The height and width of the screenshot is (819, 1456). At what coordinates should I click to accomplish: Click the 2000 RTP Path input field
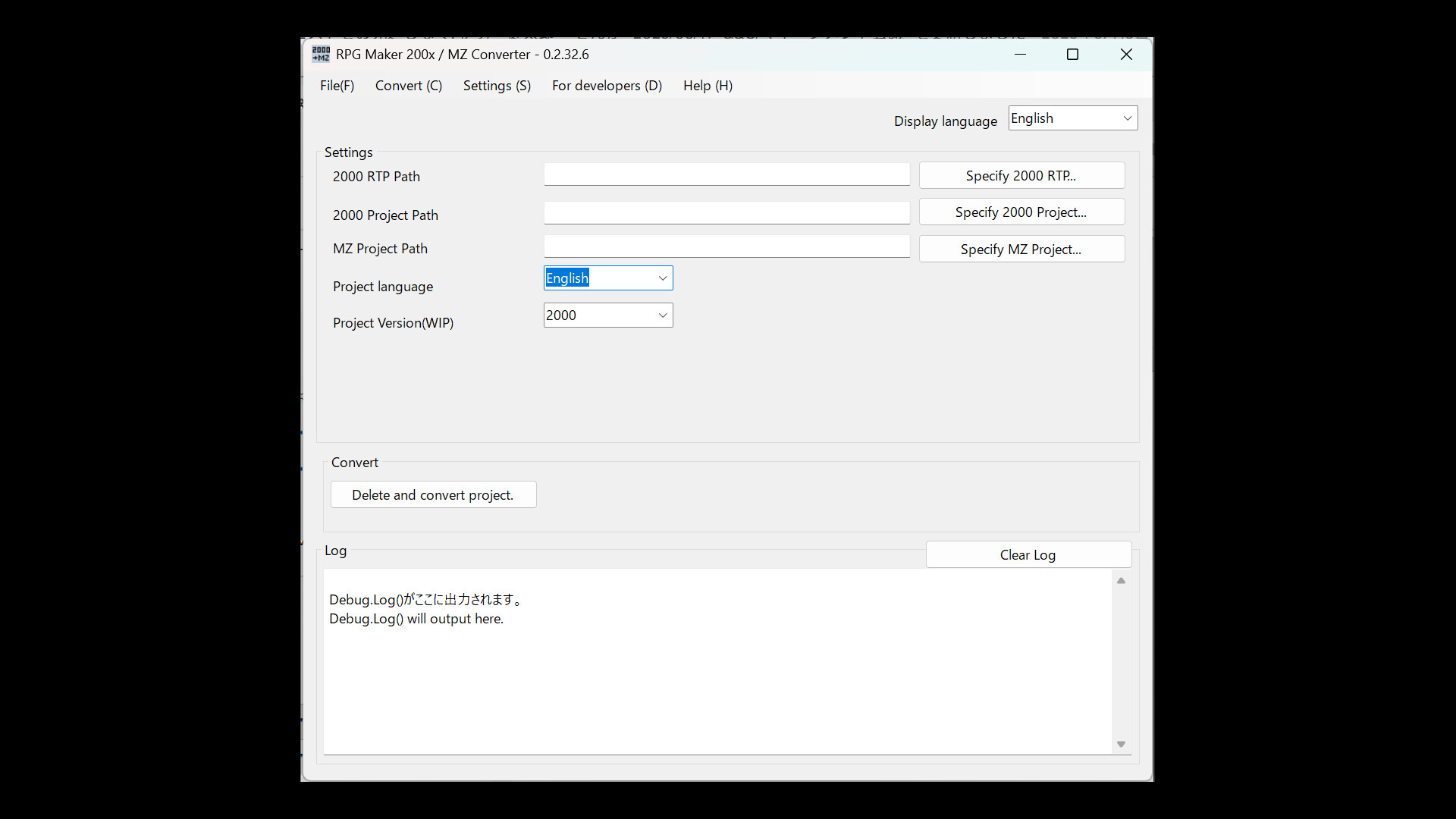726,174
